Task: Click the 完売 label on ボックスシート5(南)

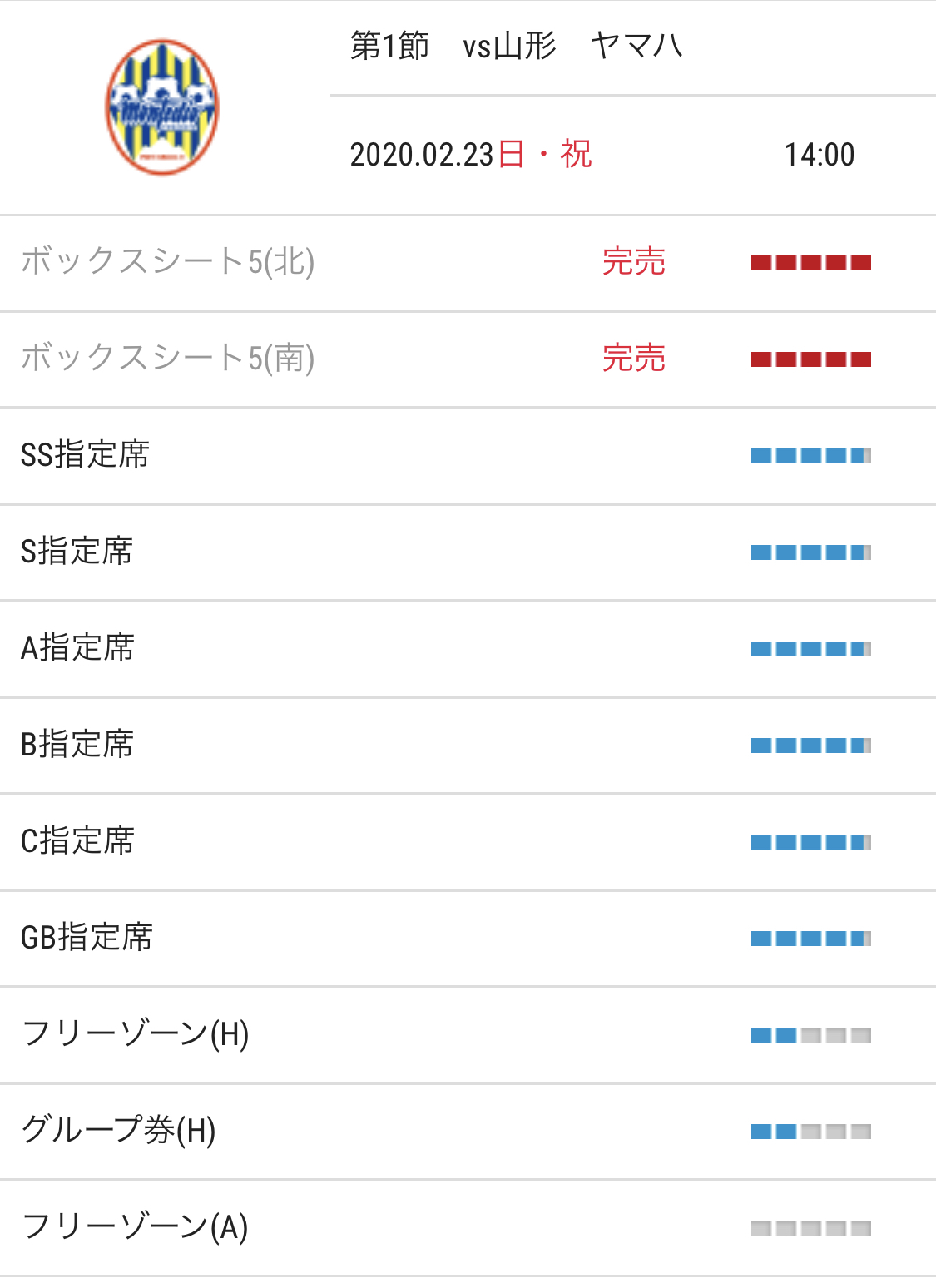Action: click(634, 359)
